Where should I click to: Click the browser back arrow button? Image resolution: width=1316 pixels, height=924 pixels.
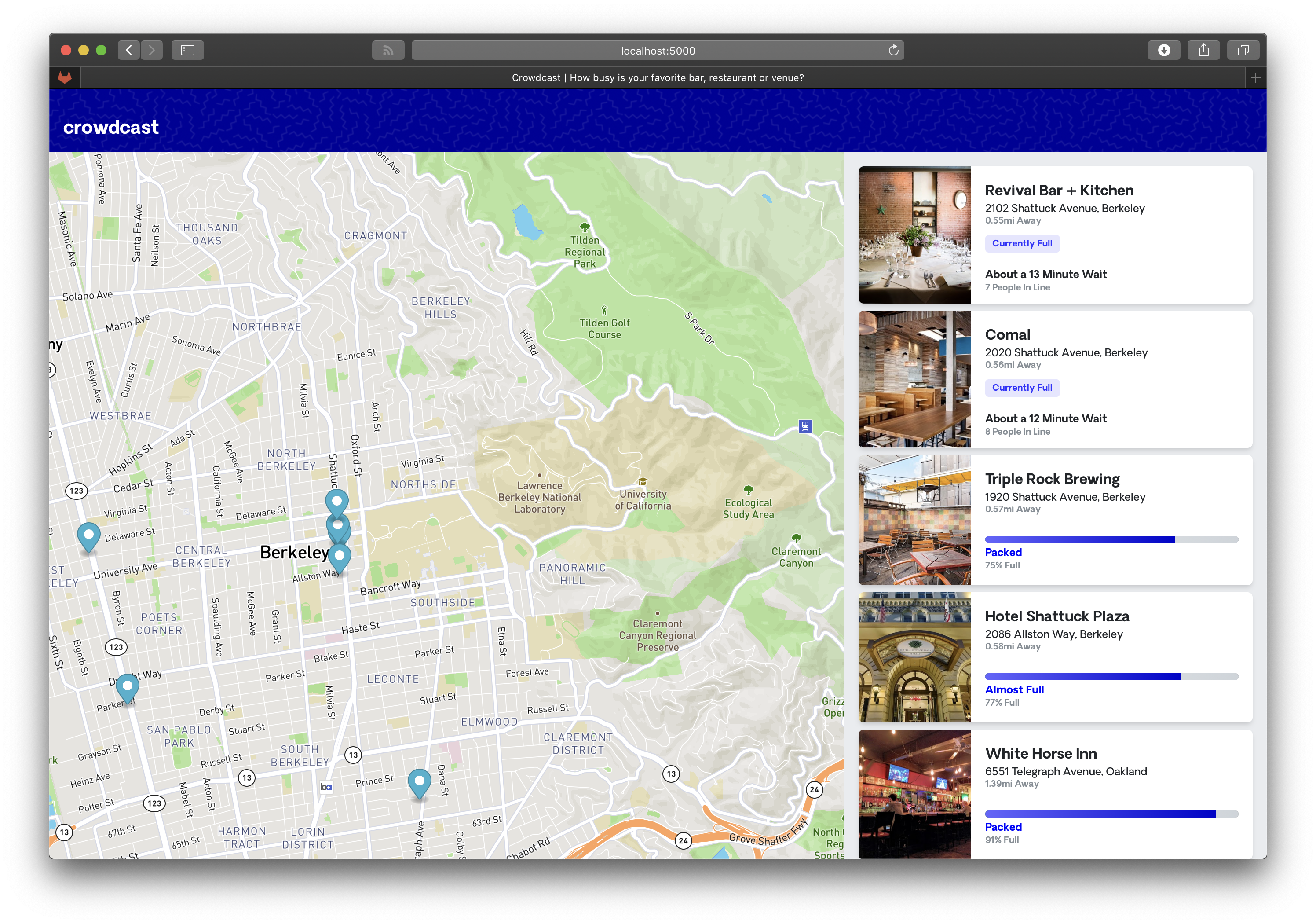pos(129,51)
